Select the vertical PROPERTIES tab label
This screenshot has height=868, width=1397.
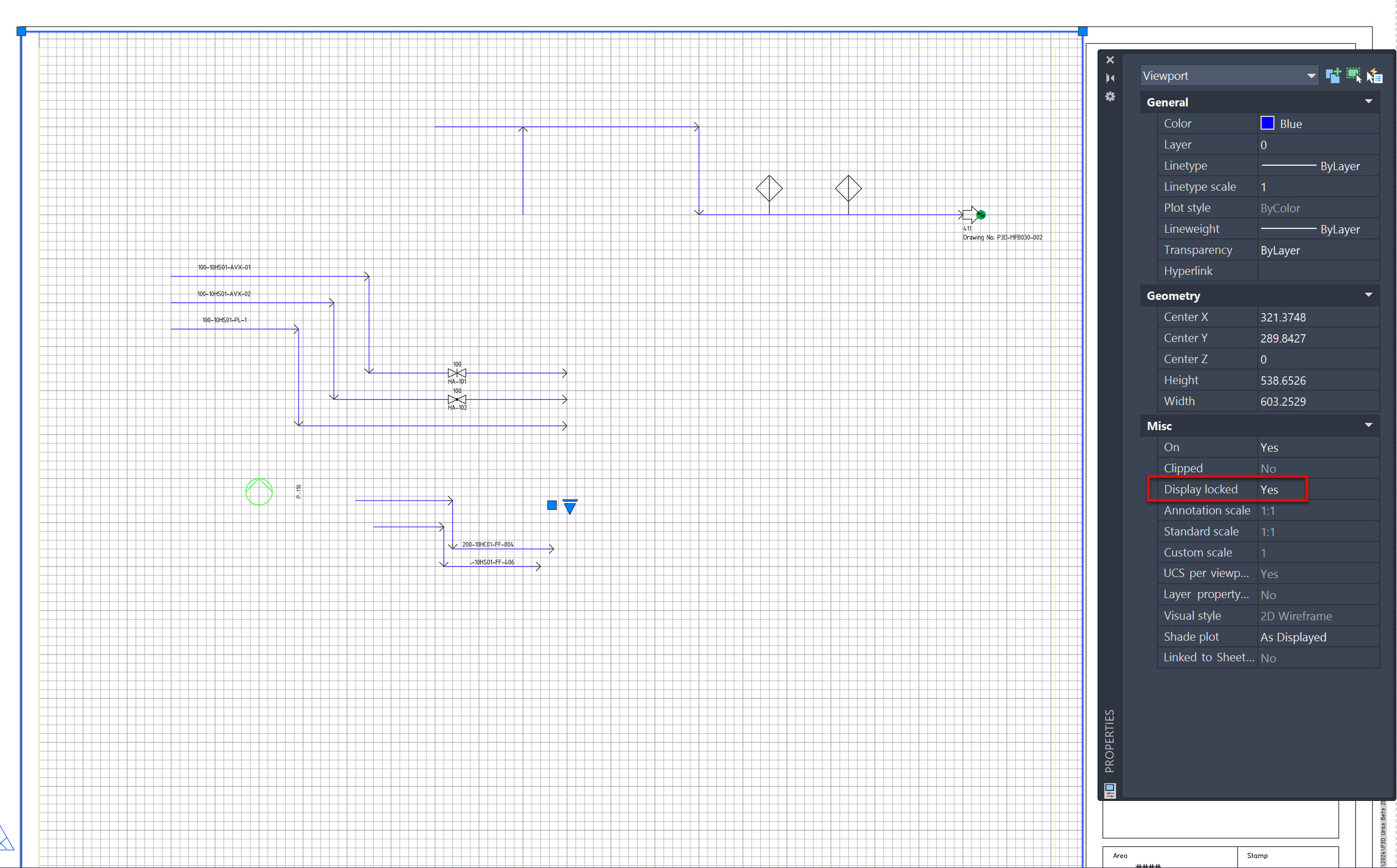point(1109,741)
